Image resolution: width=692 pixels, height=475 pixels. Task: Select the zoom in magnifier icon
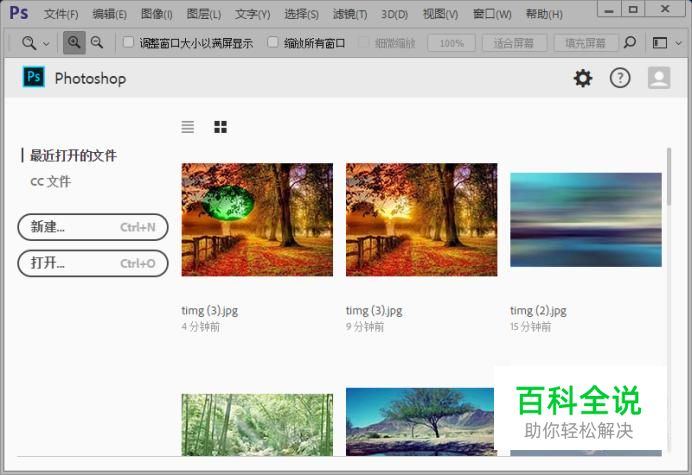click(x=74, y=43)
